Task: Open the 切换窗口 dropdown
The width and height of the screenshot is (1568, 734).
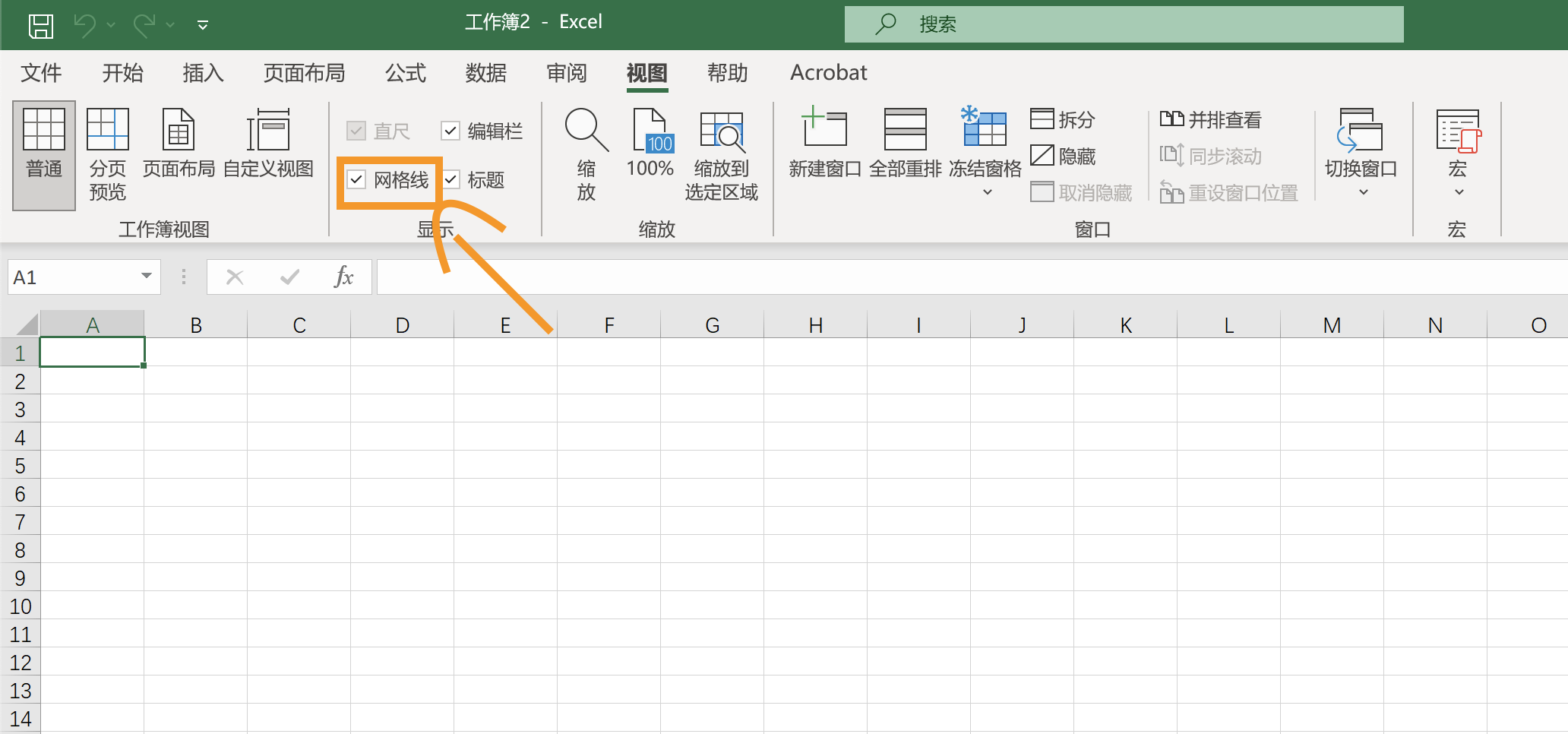Action: coord(1361,193)
